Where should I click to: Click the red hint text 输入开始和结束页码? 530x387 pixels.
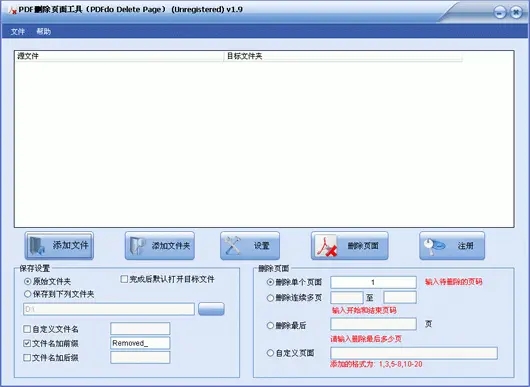point(364,310)
